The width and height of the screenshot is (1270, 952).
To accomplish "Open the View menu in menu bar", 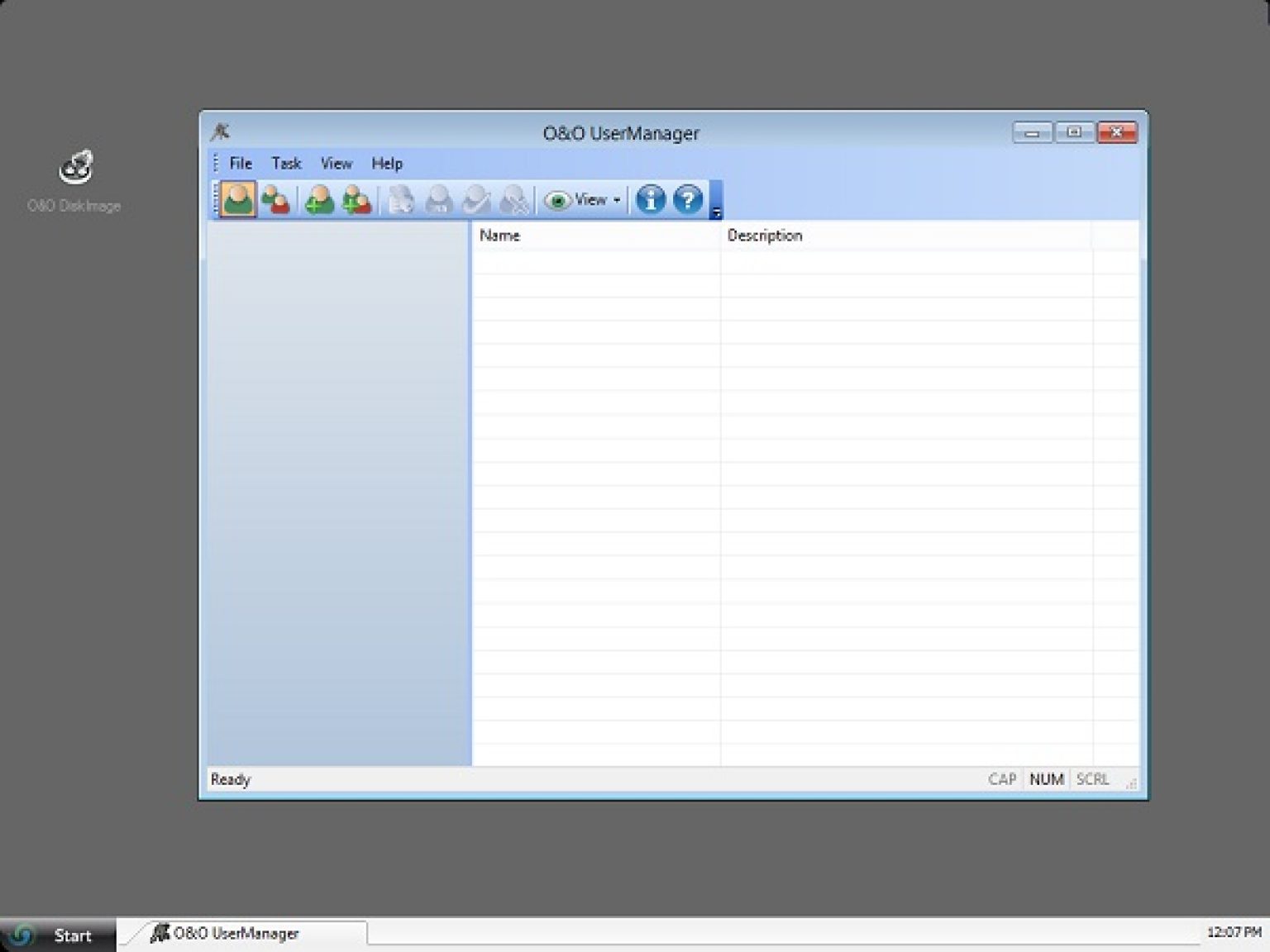I will tap(337, 164).
